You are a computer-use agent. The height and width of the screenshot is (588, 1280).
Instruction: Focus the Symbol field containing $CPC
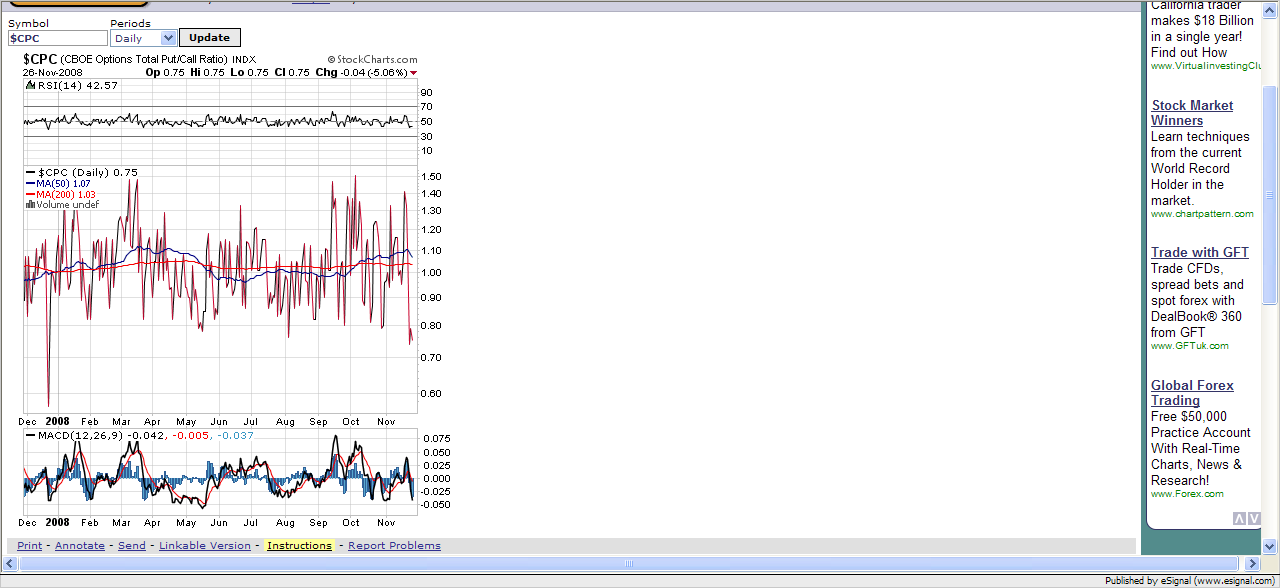[x=57, y=38]
